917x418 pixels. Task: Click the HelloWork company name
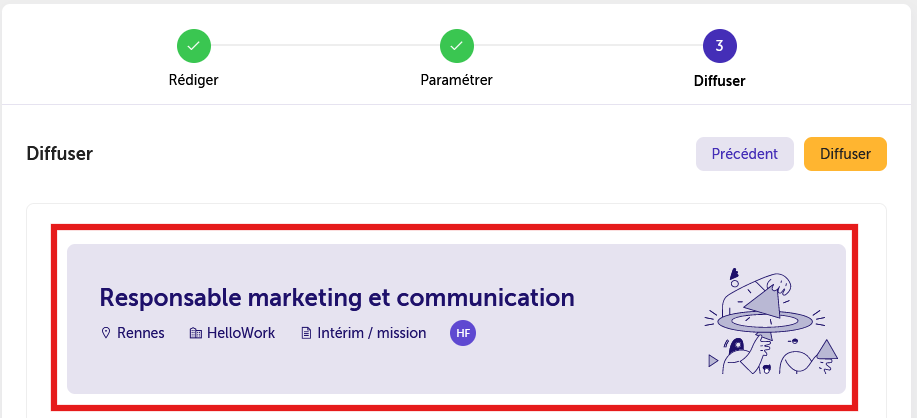point(241,333)
